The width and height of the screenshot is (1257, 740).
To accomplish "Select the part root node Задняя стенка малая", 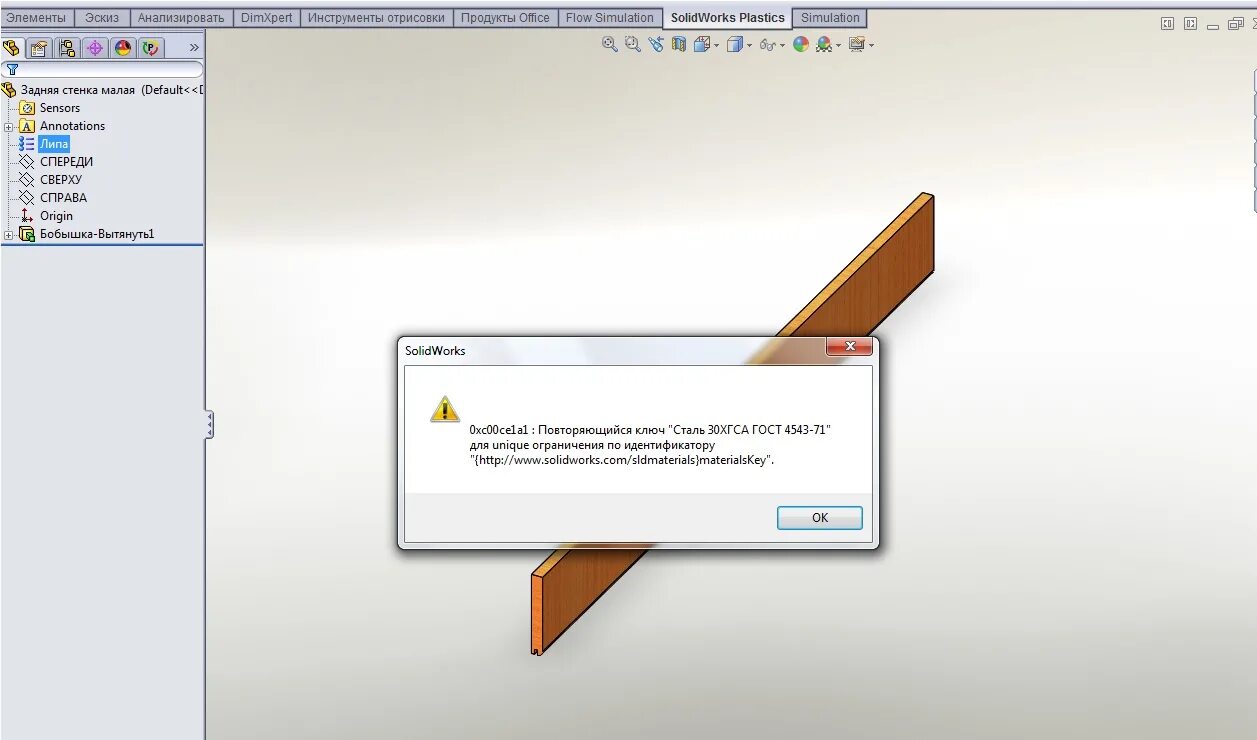I will (x=103, y=90).
